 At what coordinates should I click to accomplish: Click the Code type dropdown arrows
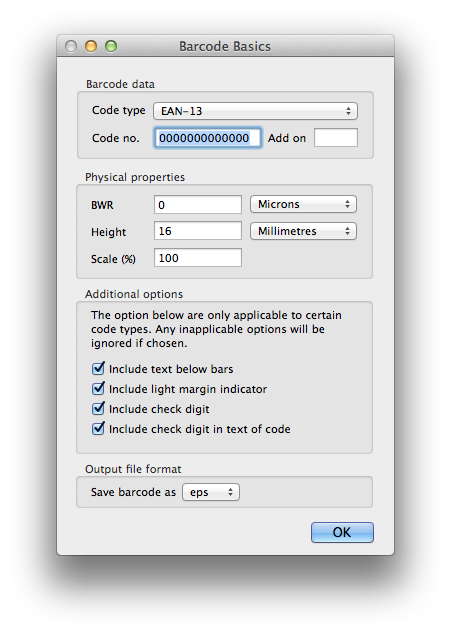(x=348, y=111)
